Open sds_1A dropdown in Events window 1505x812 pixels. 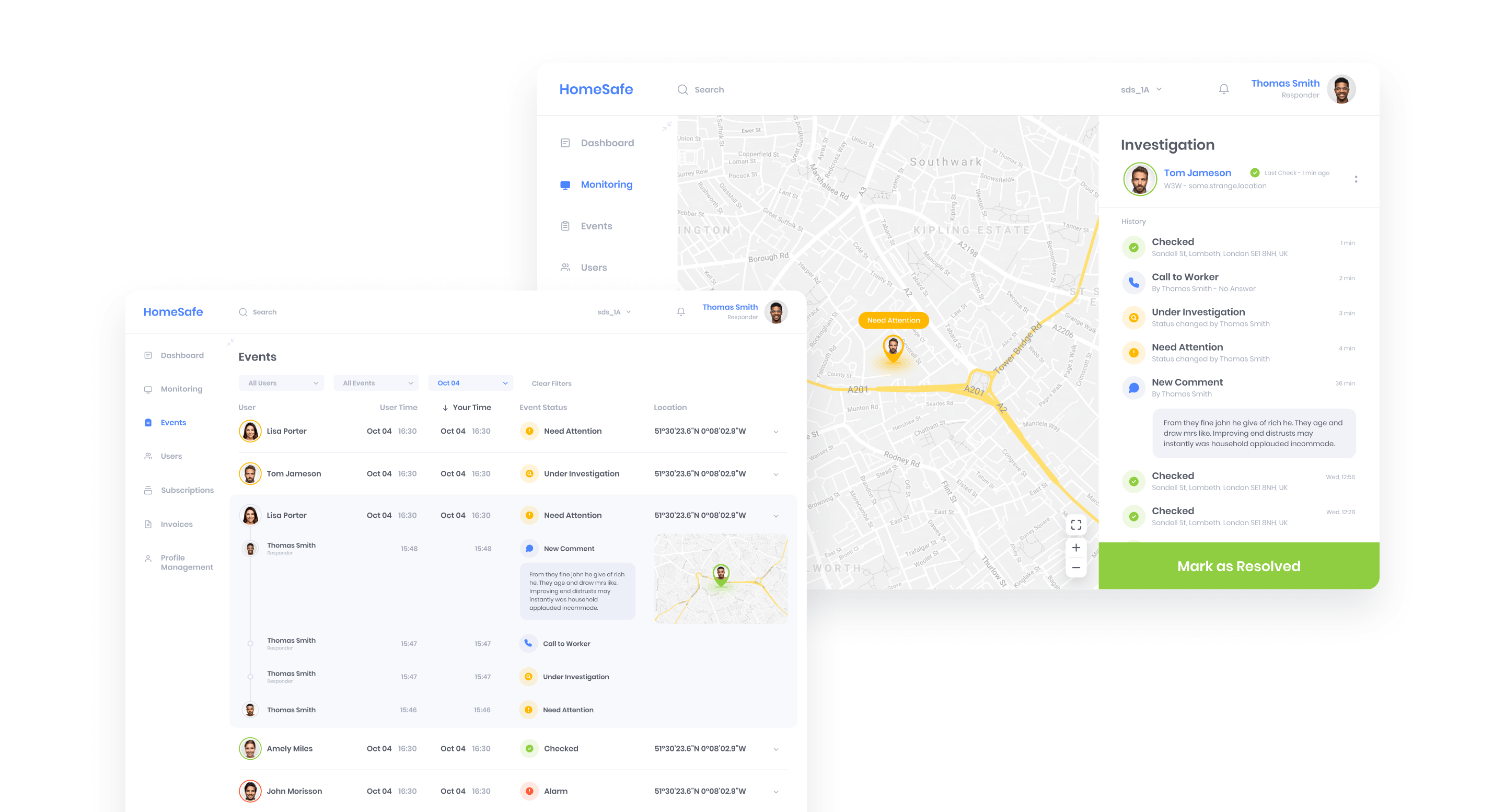click(x=614, y=312)
